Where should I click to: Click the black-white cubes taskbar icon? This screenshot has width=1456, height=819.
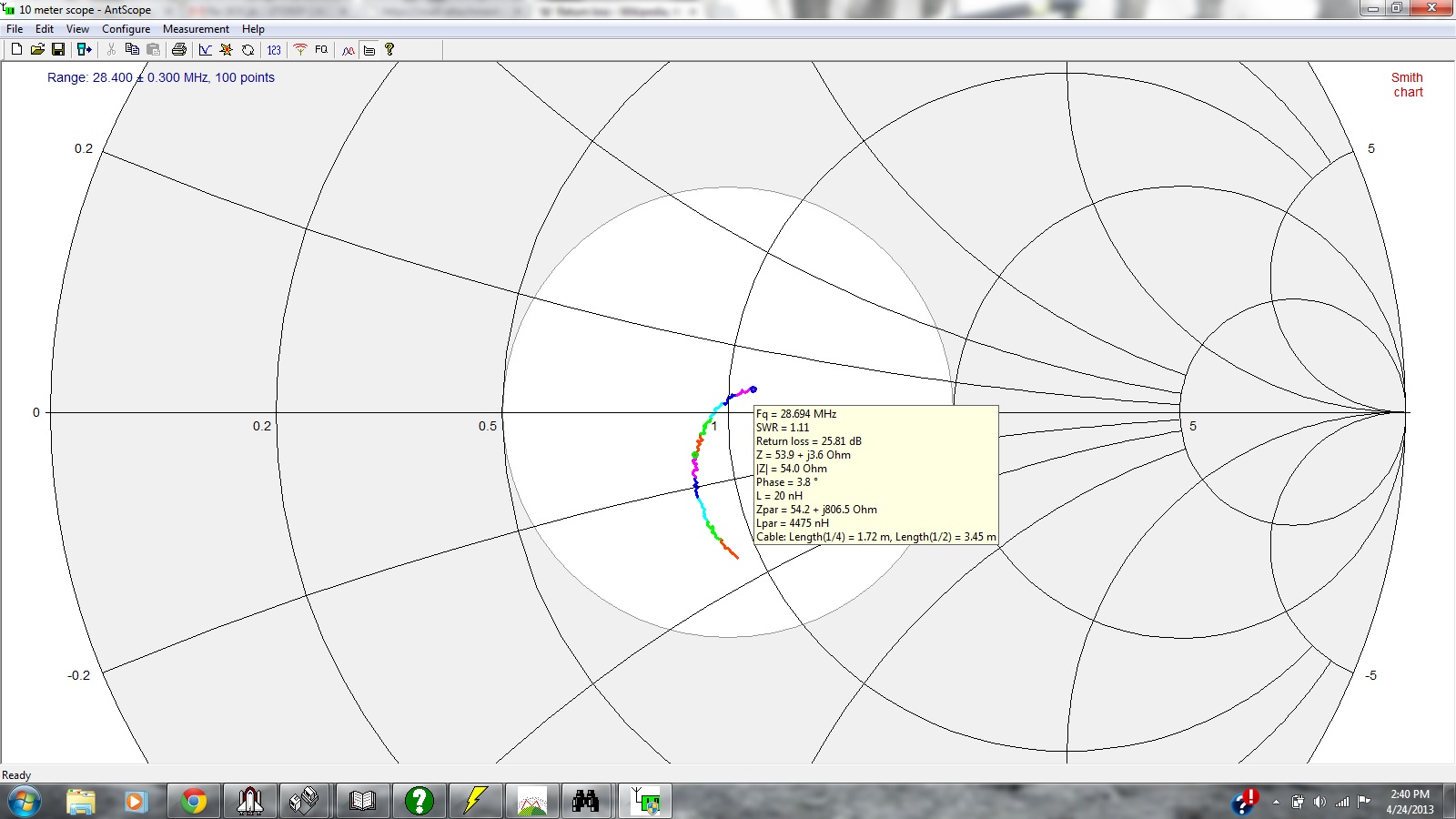[304, 802]
